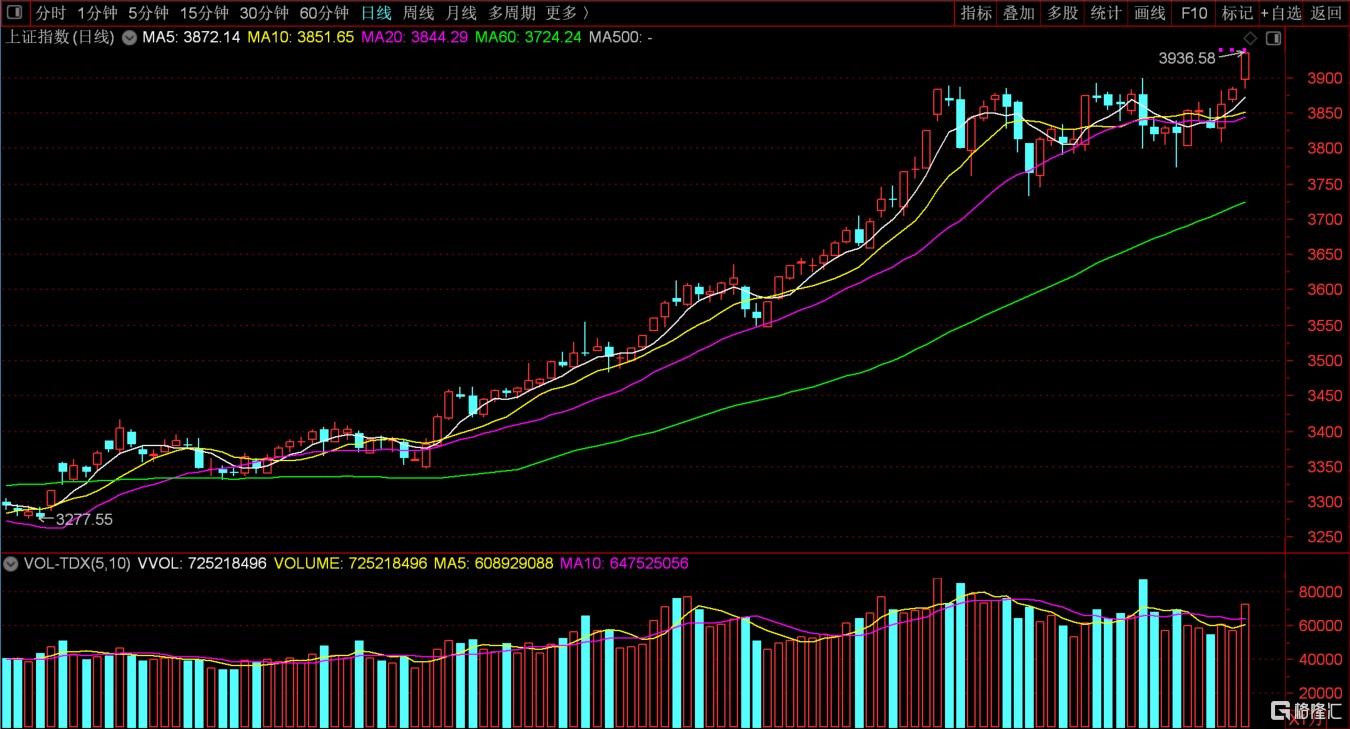1350x729 pixels.
Task: Open the 统计 statistics tool
Action: pyautogui.click(x=1105, y=13)
